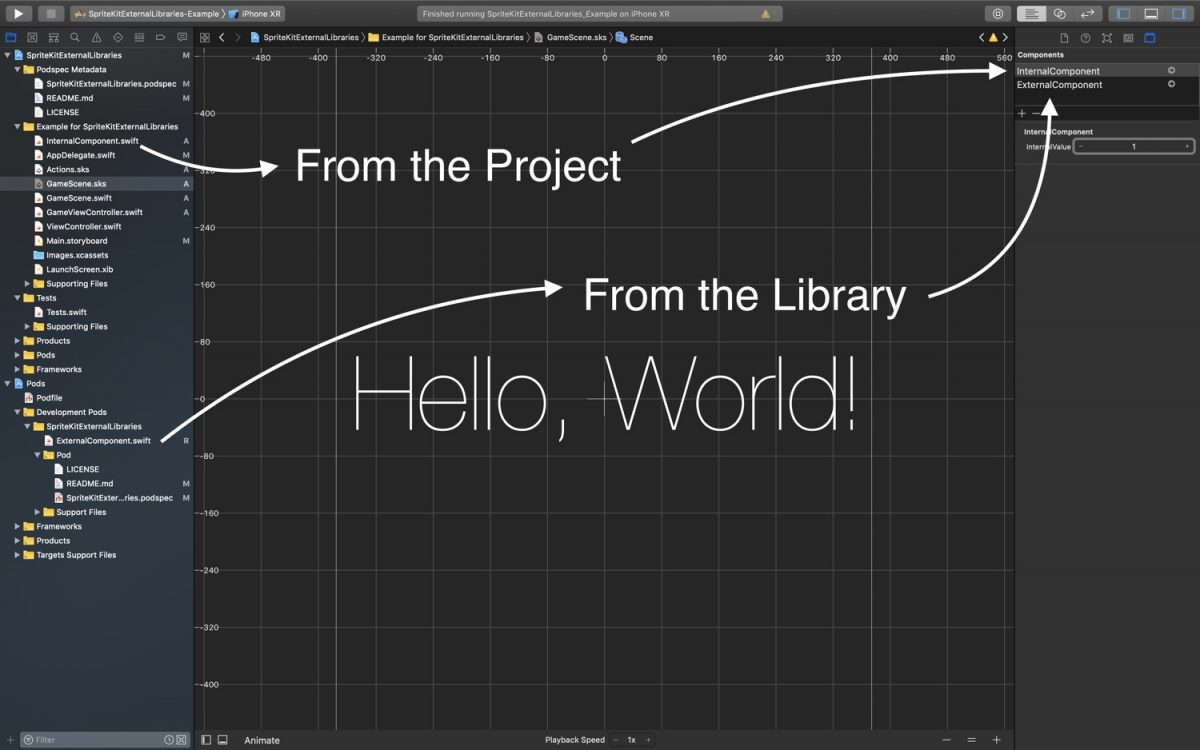Collapse the Development Pods folder

click(x=18, y=412)
